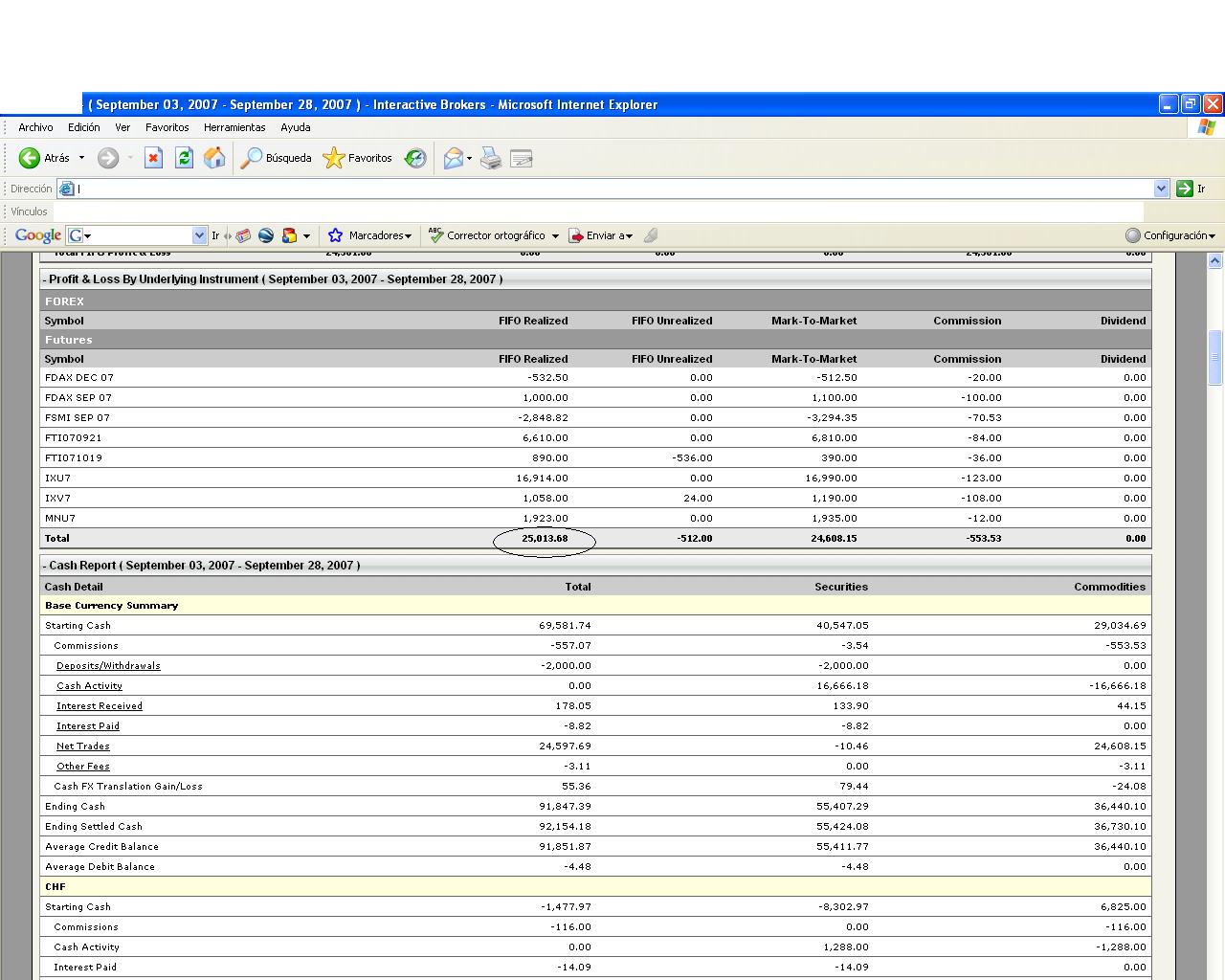Click the vertical scrollbar thumb

click(x=1215, y=357)
